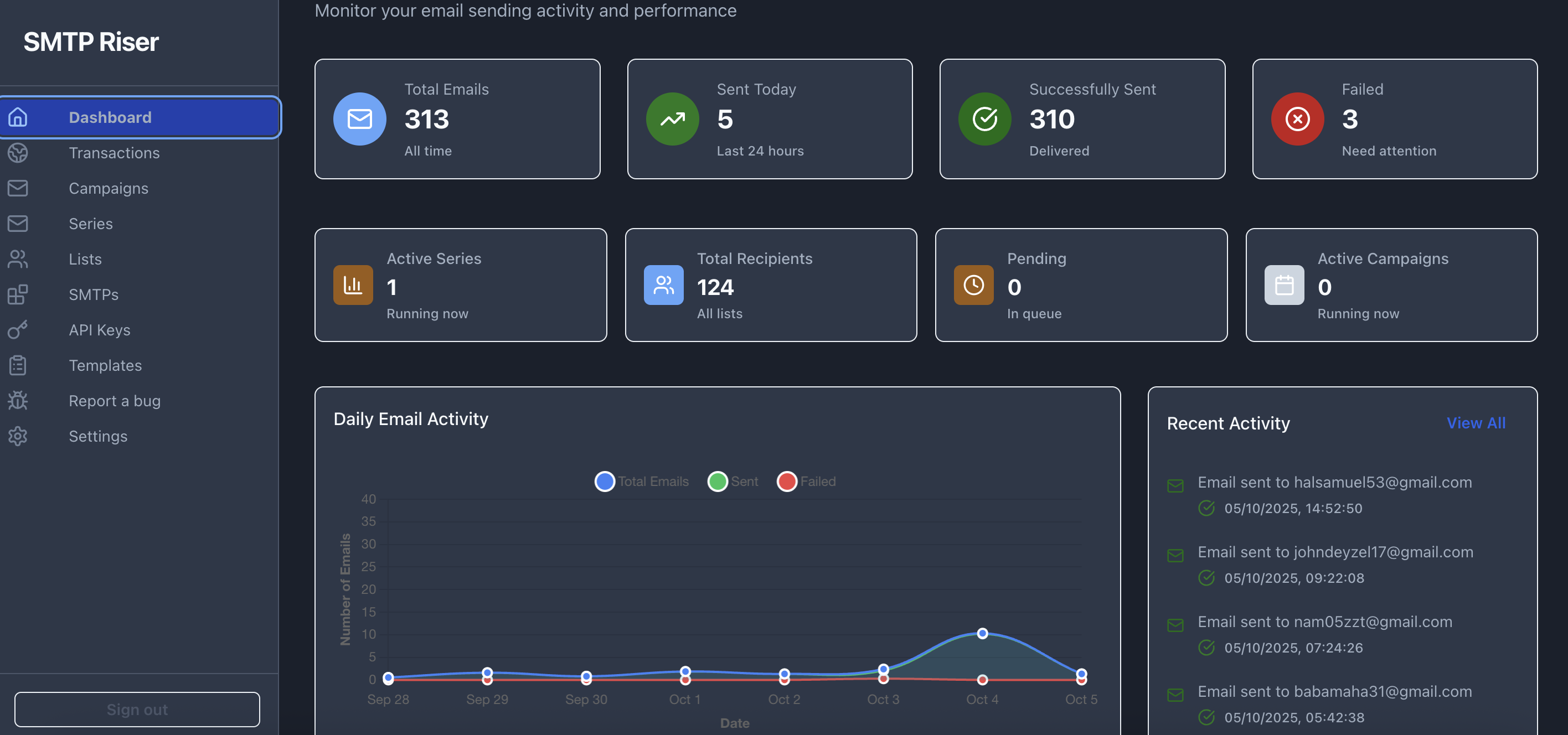Click the Total Recipients users icon

click(663, 284)
